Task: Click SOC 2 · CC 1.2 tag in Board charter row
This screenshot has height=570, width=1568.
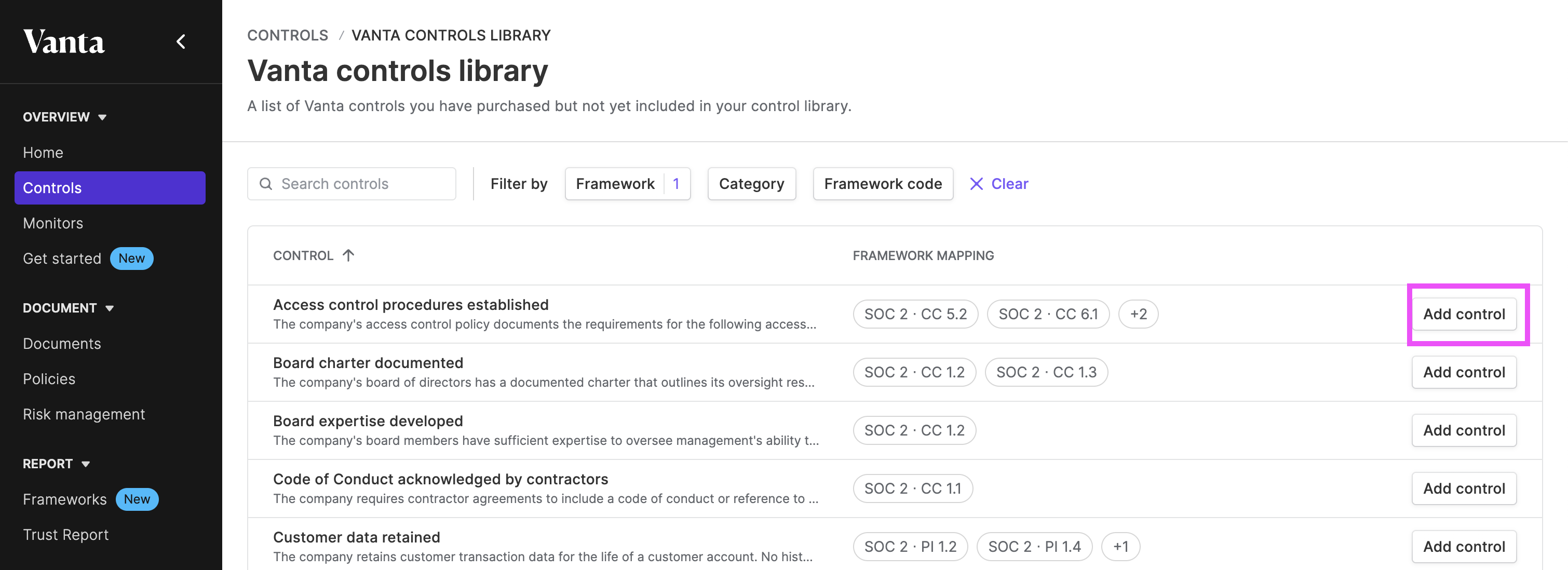Action: tap(914, 372)
